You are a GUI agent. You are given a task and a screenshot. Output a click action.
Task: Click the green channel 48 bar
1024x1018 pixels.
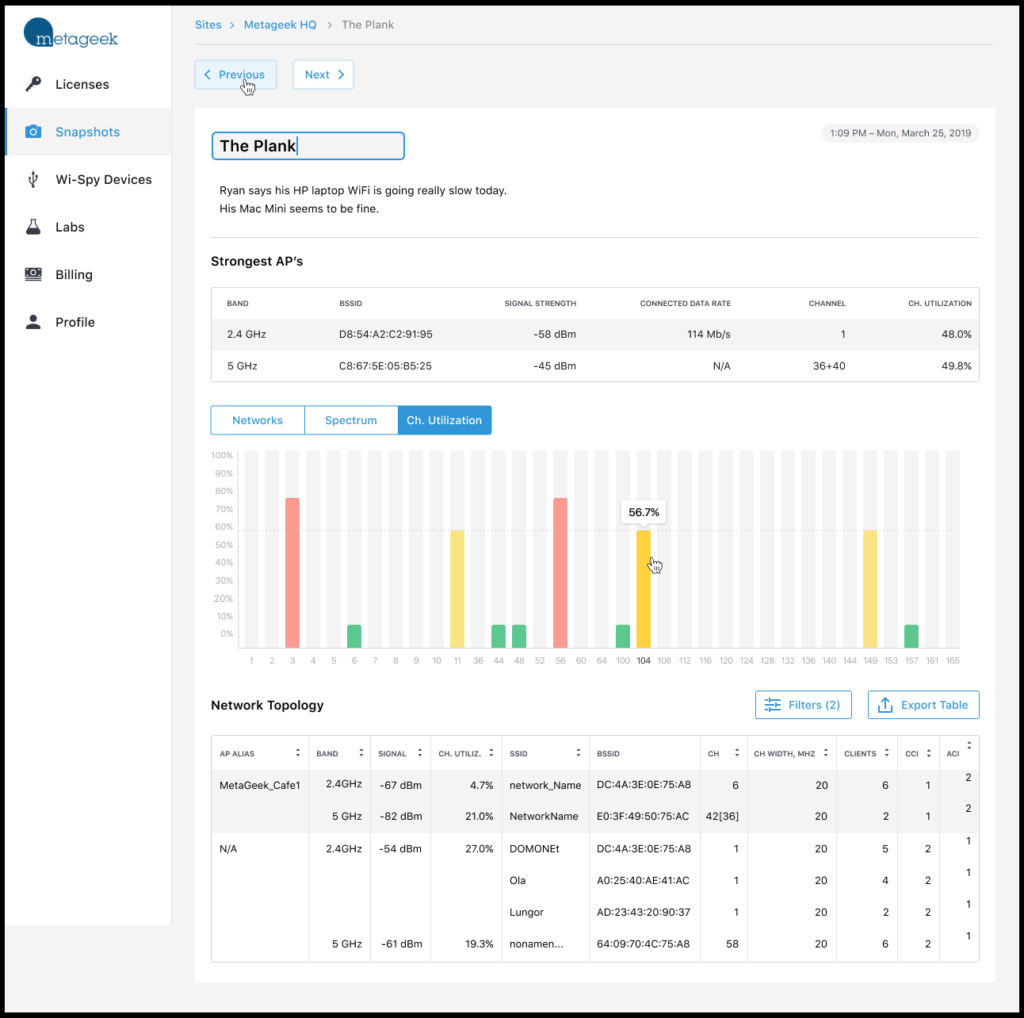tap(519, 636)
